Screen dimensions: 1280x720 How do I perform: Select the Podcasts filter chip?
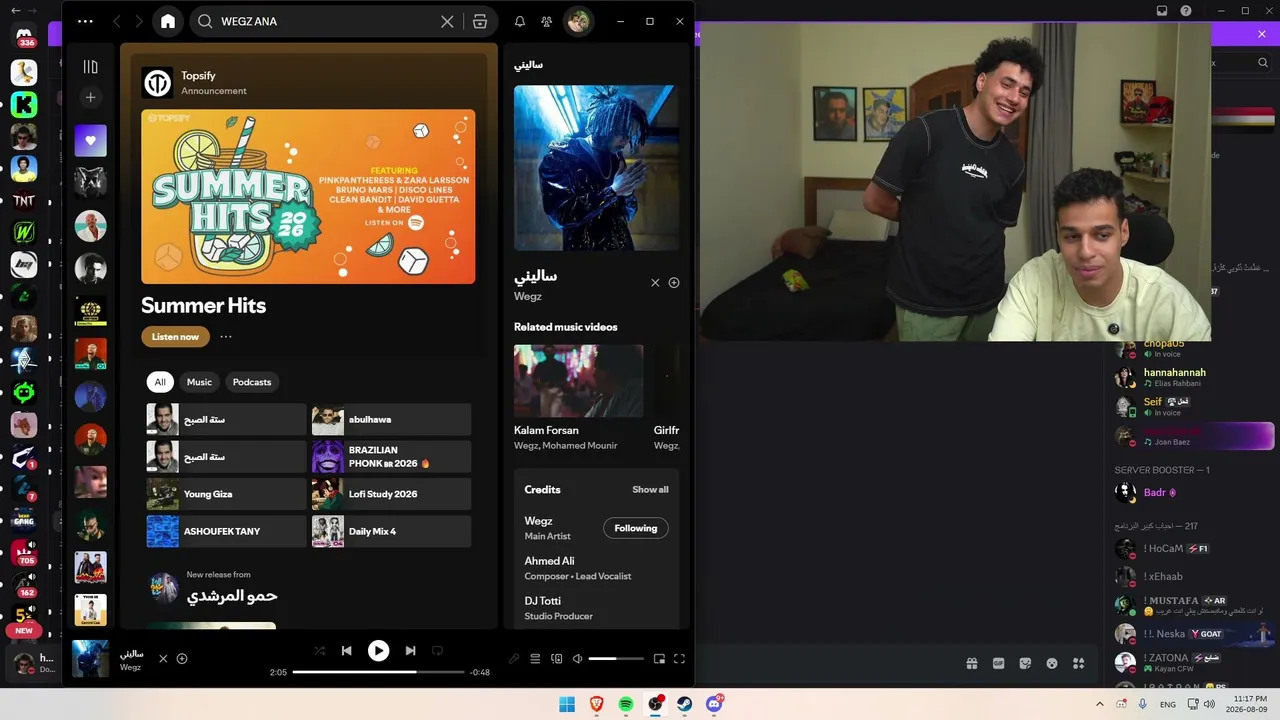(x=252, y=382)
